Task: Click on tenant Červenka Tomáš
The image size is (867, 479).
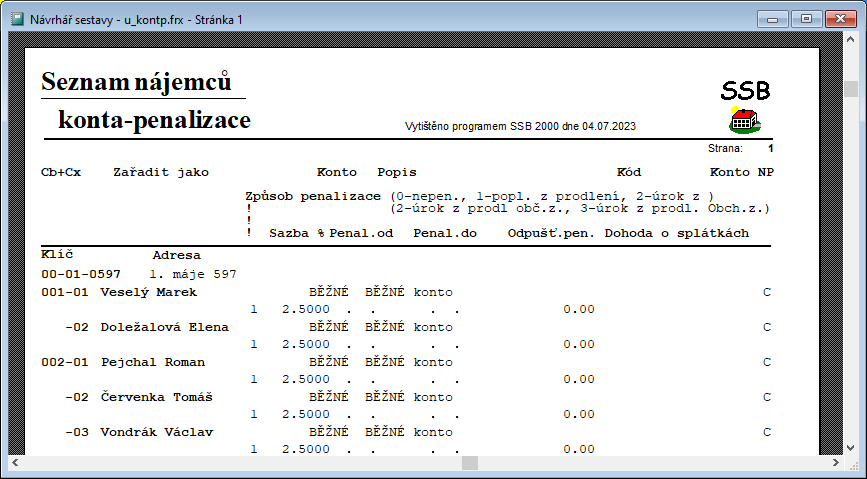Action: point(156,397)
